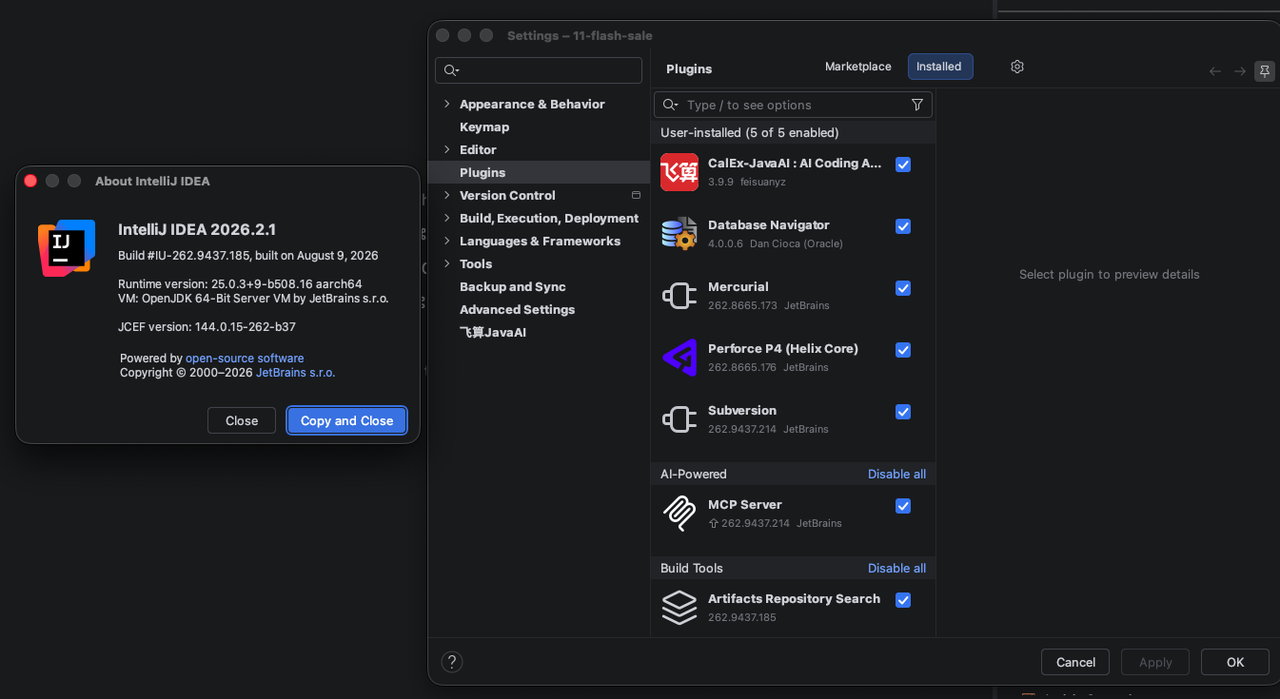Disable all AI-Powered plugins
Screen dimensions: 1280x699
[x=897, y=474]
